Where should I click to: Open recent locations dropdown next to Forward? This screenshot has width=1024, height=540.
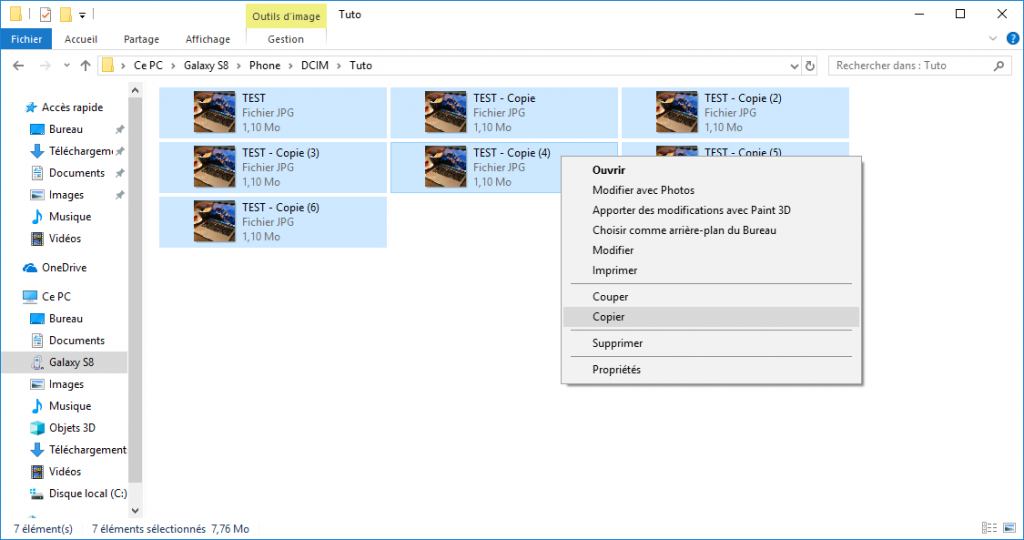(66, 66)
